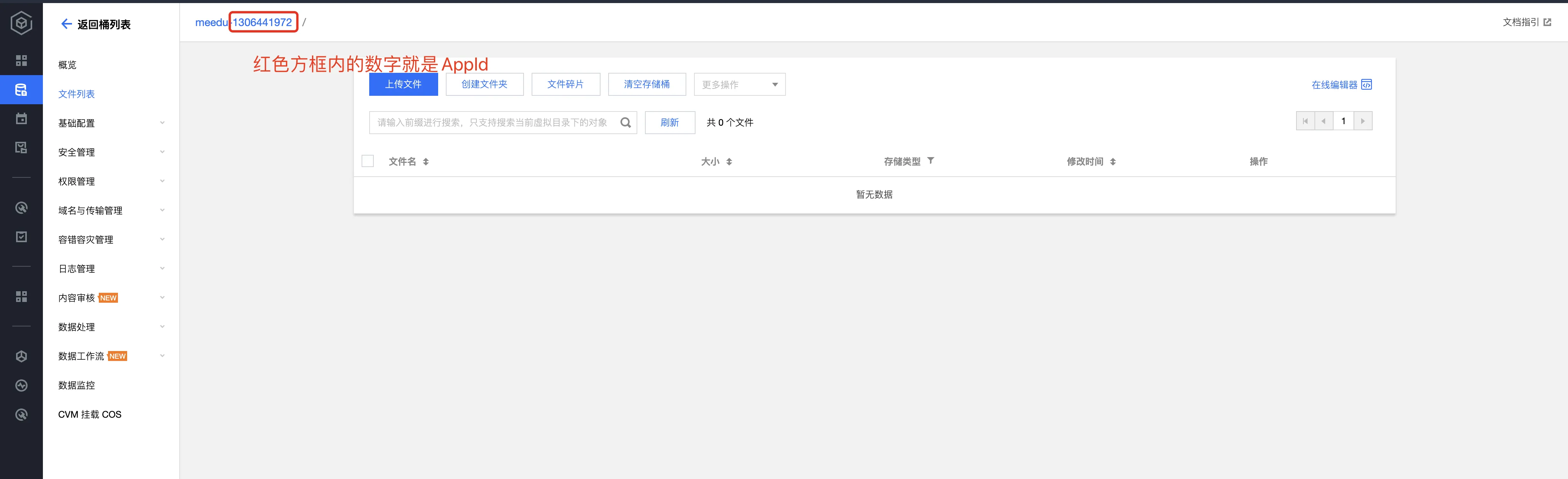Expand the 日志管理 menu section
This screenshot has width=1568, height=479.
111,268
